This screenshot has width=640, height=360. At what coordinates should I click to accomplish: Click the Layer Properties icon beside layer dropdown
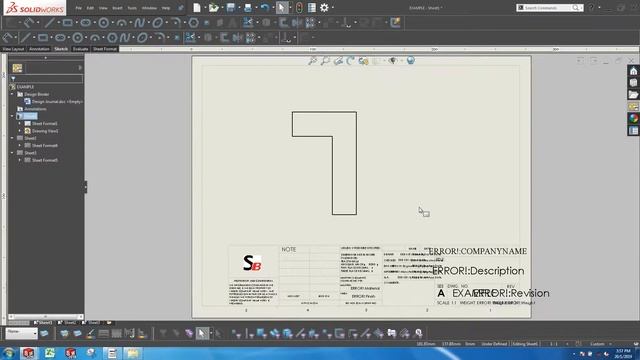(x=44, y=333)
